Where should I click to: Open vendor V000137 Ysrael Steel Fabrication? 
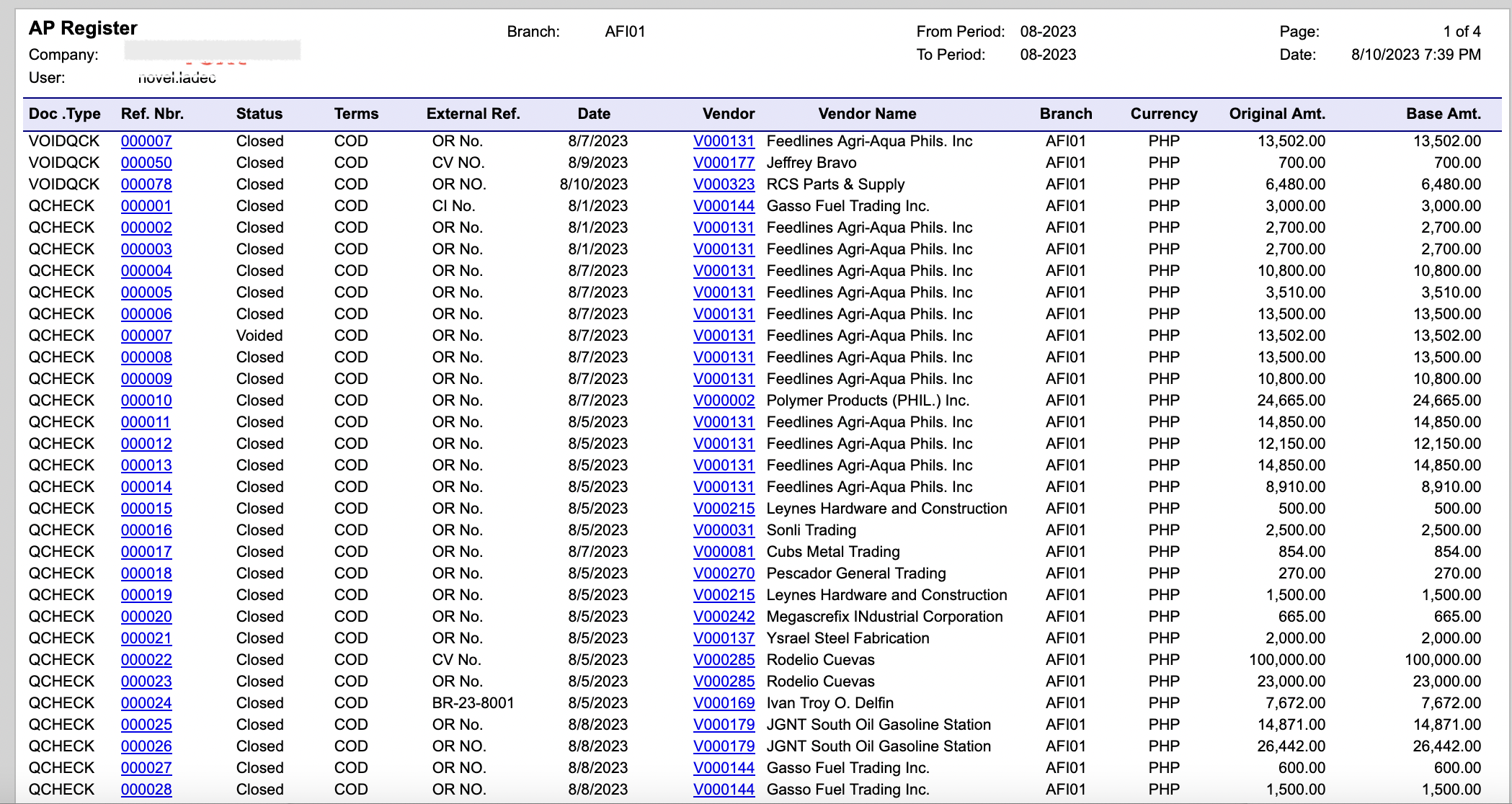click(x=724, y=638)
